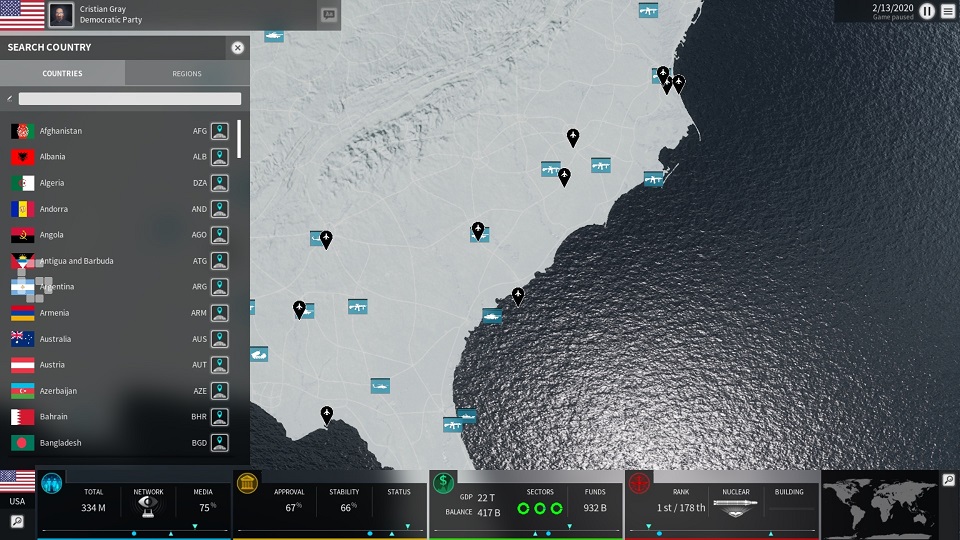This screenshot has height=540, width=960.
Task: Locate Albania with its map pin icon
Action: point(220,157)
